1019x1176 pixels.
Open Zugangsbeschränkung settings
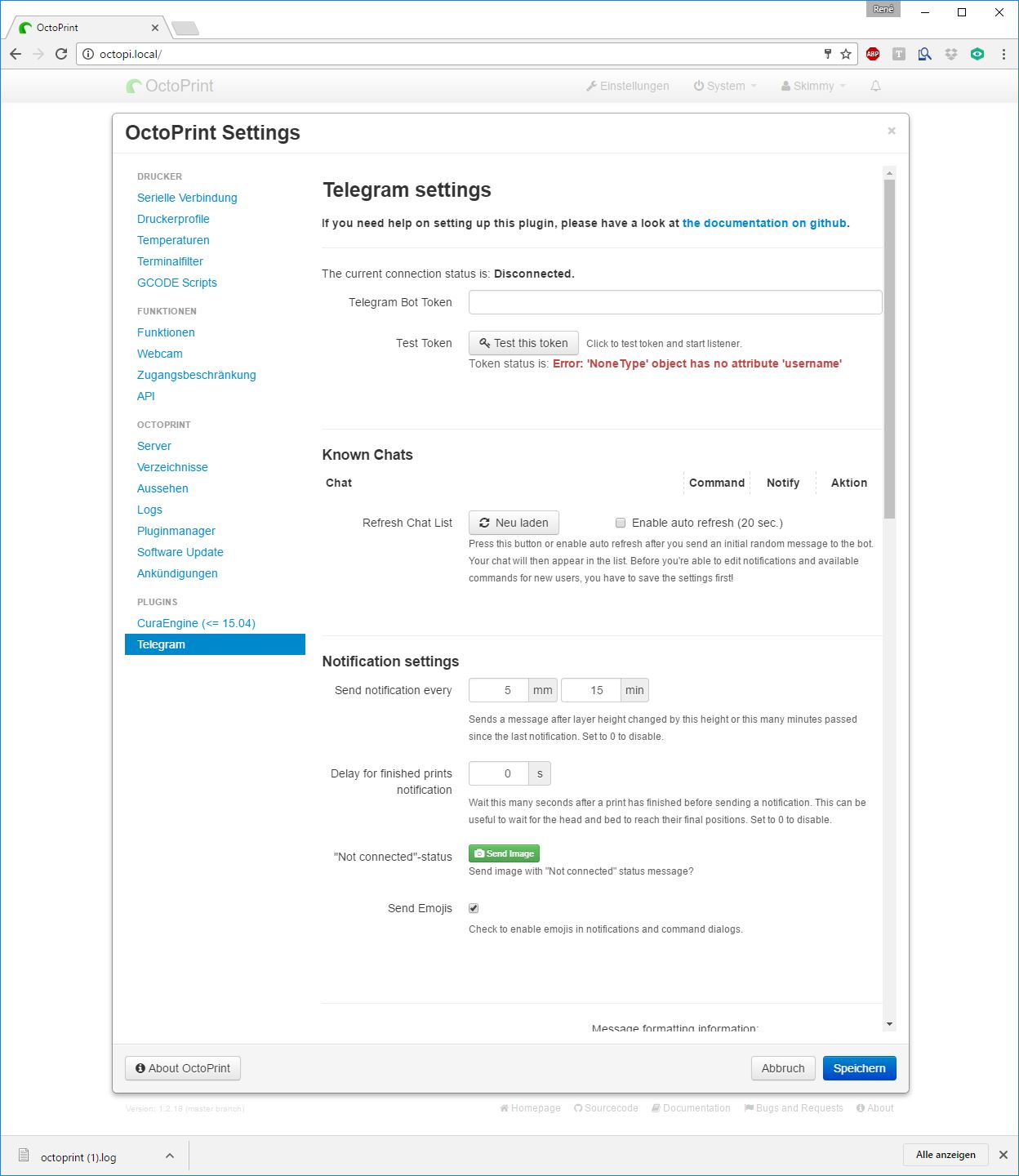point(197,375)
